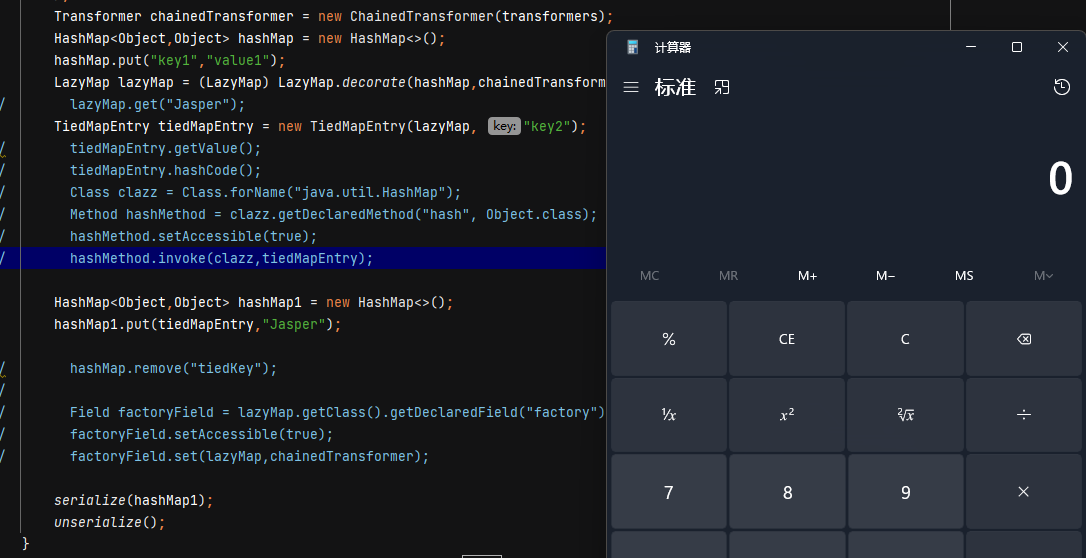
Task: Click the backspace key in Calculator
Action: (x=1023, y=339)
